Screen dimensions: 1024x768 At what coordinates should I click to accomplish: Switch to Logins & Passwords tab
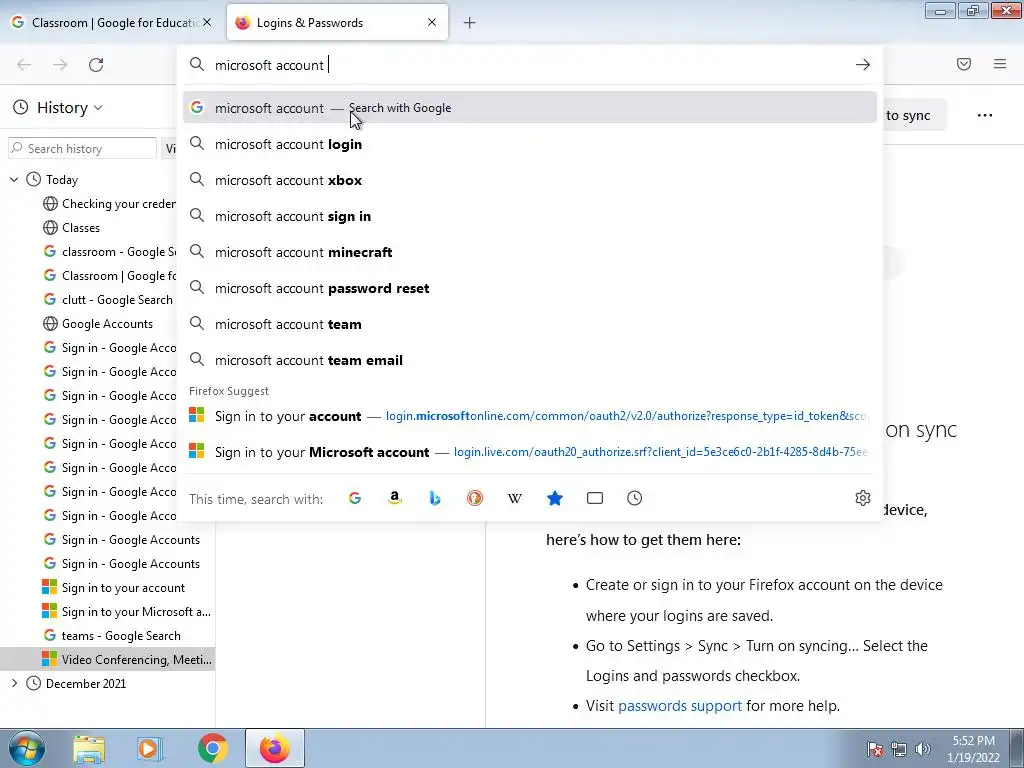coord(337,22)
